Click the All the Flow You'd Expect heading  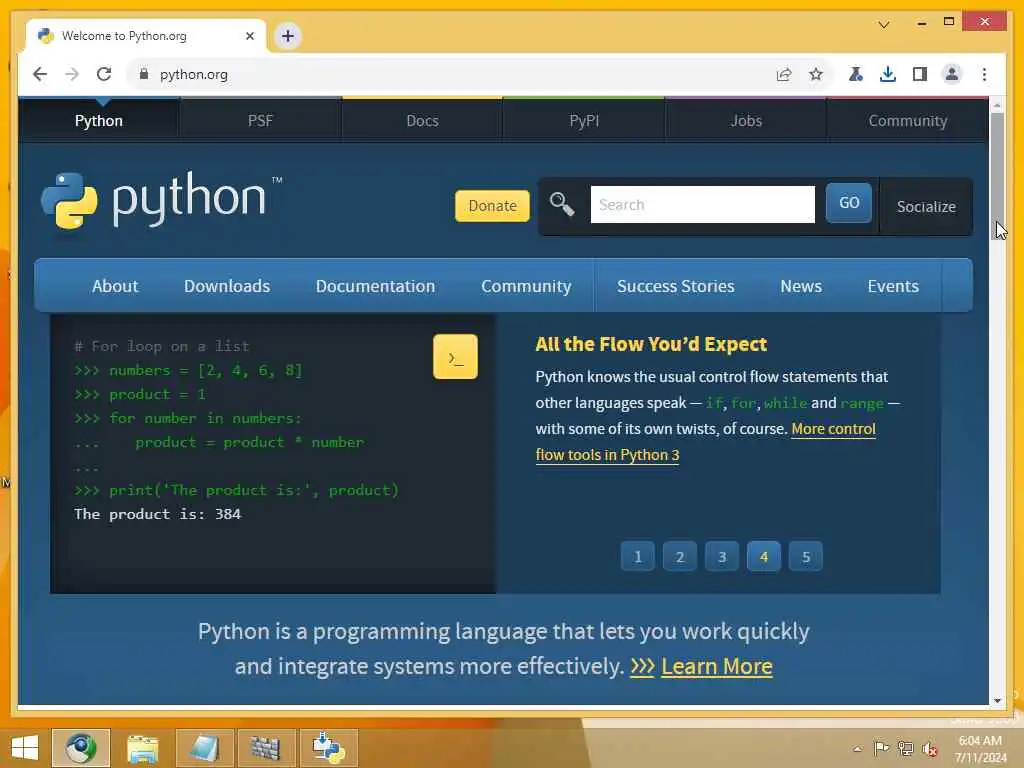(651, 344)
